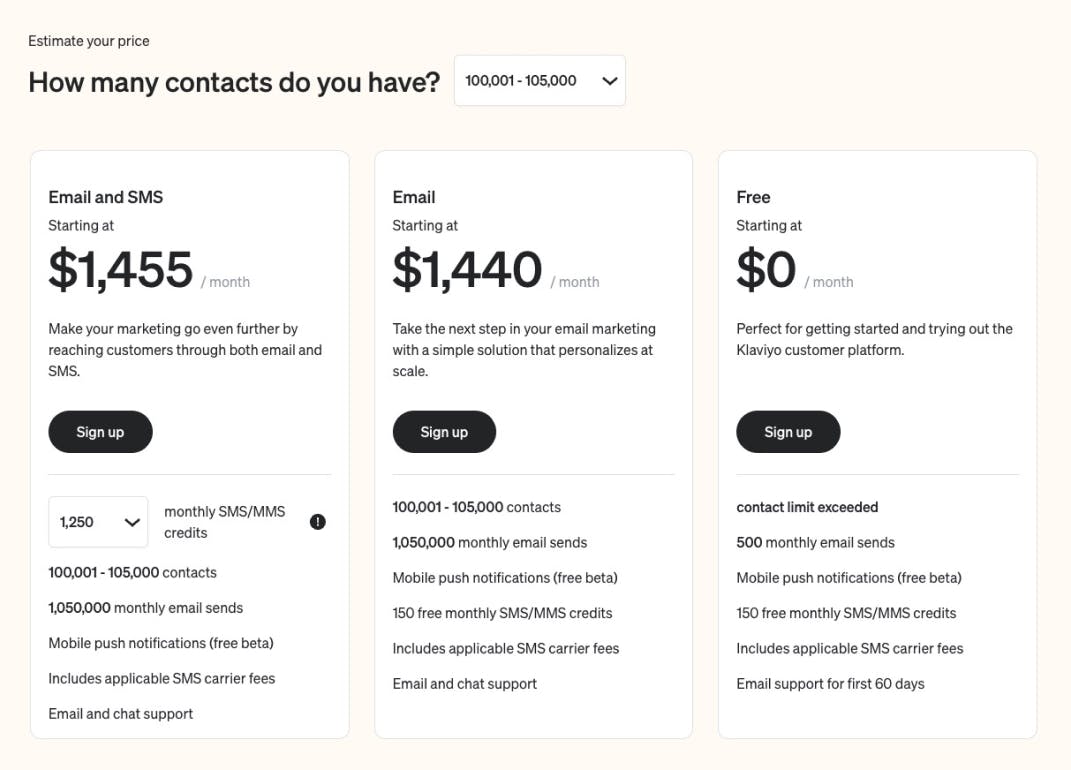Click the Free plan heading

[753, 197]
